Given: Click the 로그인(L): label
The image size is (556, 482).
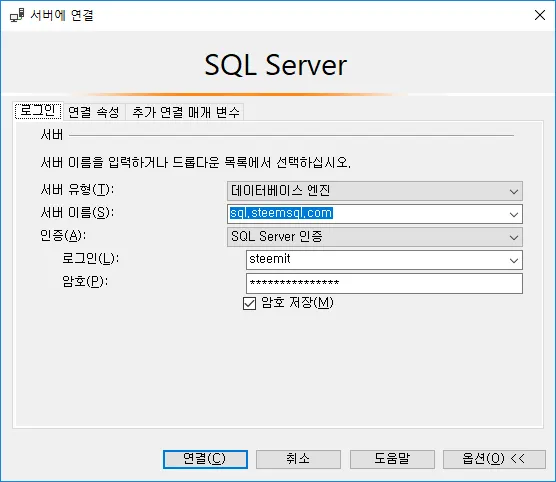Looking at the screenshot, I should click(91, 258).
